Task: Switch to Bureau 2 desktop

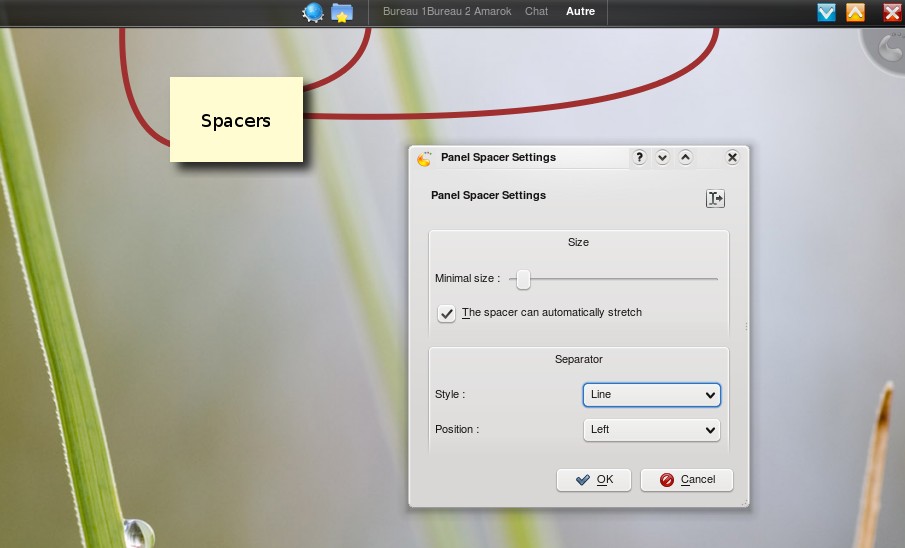Action: 447,12
